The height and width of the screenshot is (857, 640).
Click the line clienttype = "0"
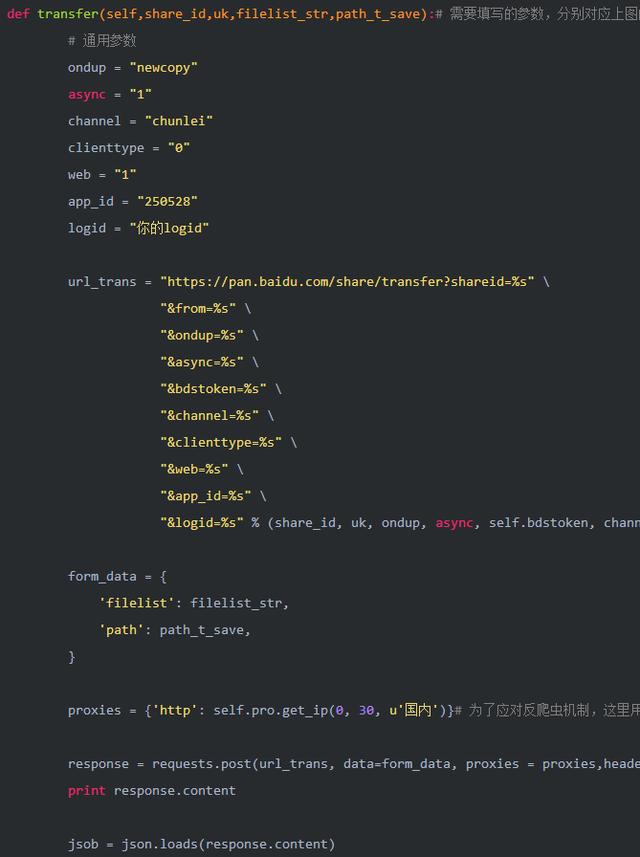tap(128, 148)
